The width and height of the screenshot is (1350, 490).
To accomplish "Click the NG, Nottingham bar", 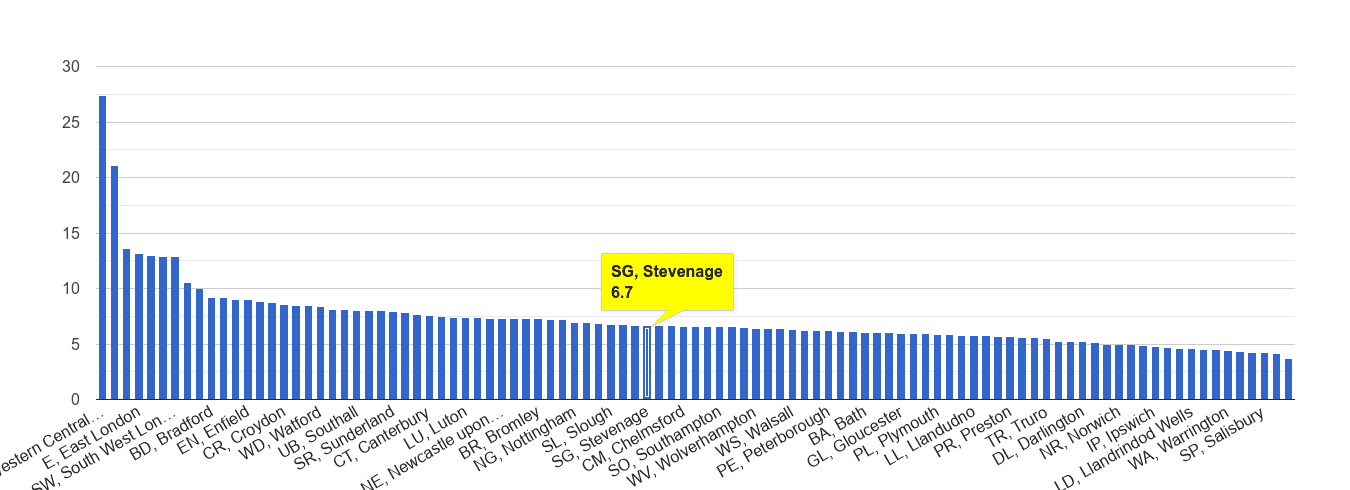I will pyautogui.click(x=574, y=361).
